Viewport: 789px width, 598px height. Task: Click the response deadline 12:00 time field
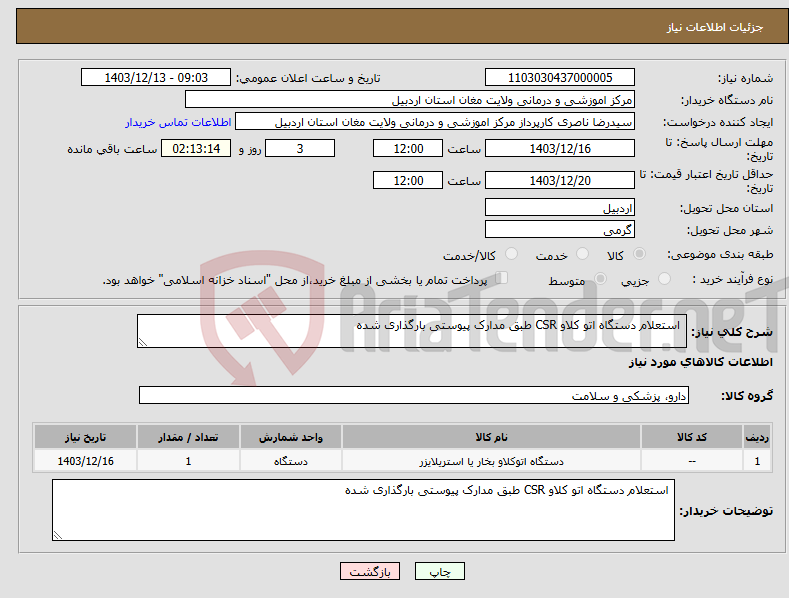pyautogui.click(x=408, y=148)
